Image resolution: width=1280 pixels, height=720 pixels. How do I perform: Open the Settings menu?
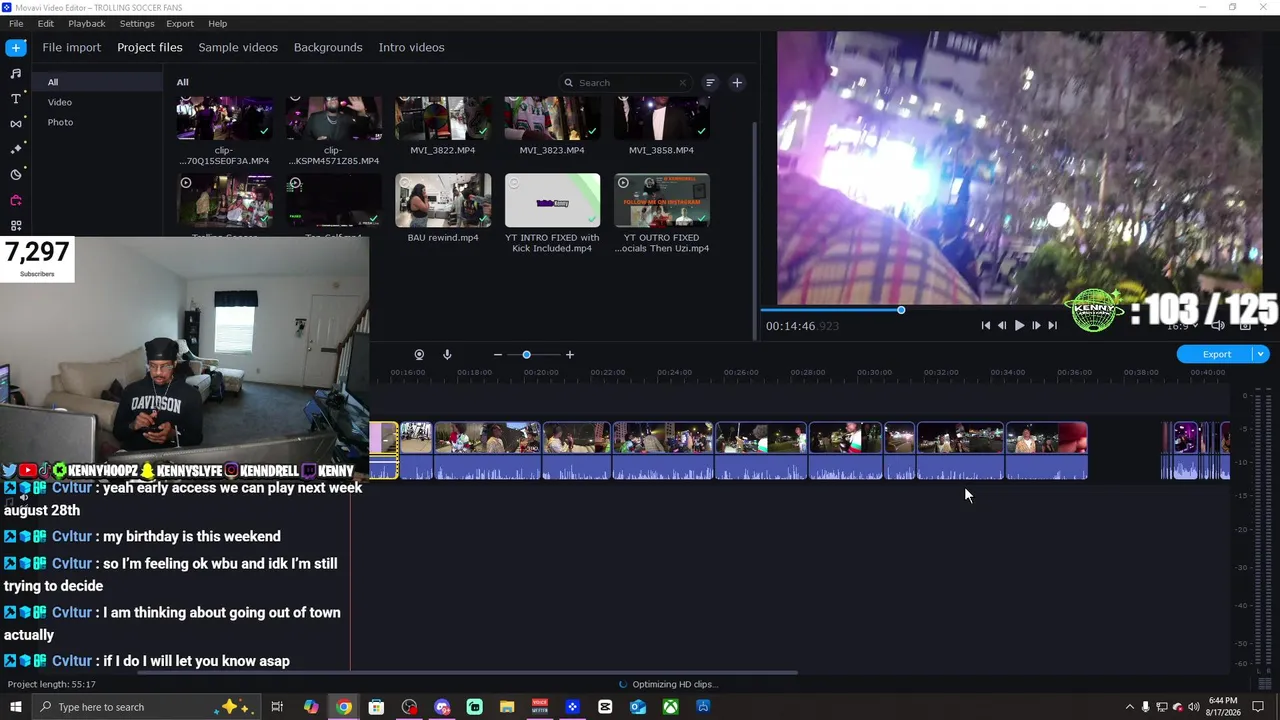point(137,23)
